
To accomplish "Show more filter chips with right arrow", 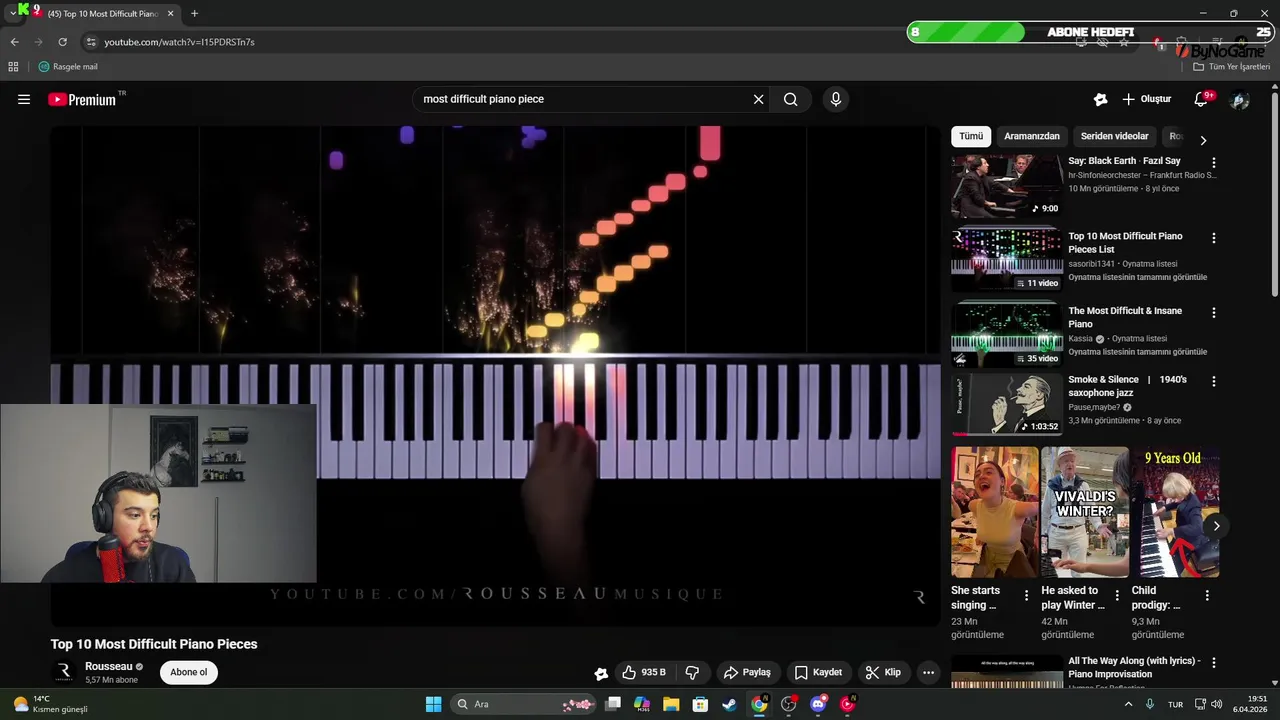I will pyautogui.click(x=1203, y=140).
